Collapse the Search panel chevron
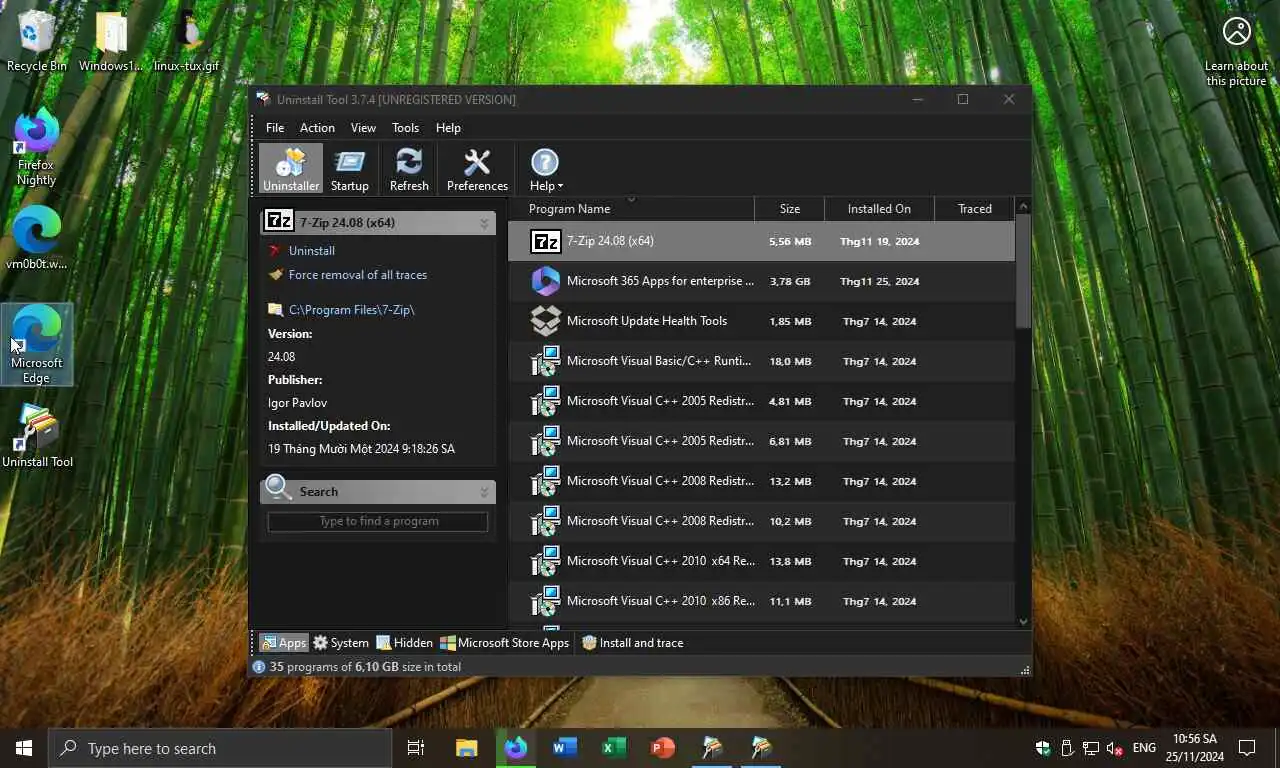Screen dimensions: 1280x768 click(484, 492)
